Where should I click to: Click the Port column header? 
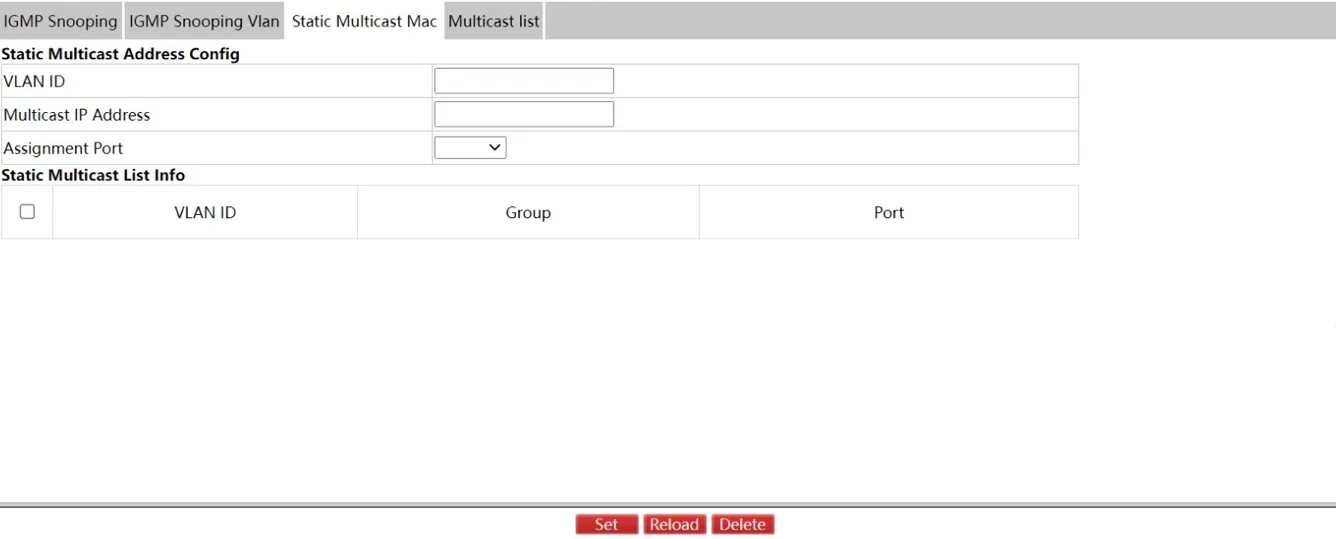coord(889,212)
